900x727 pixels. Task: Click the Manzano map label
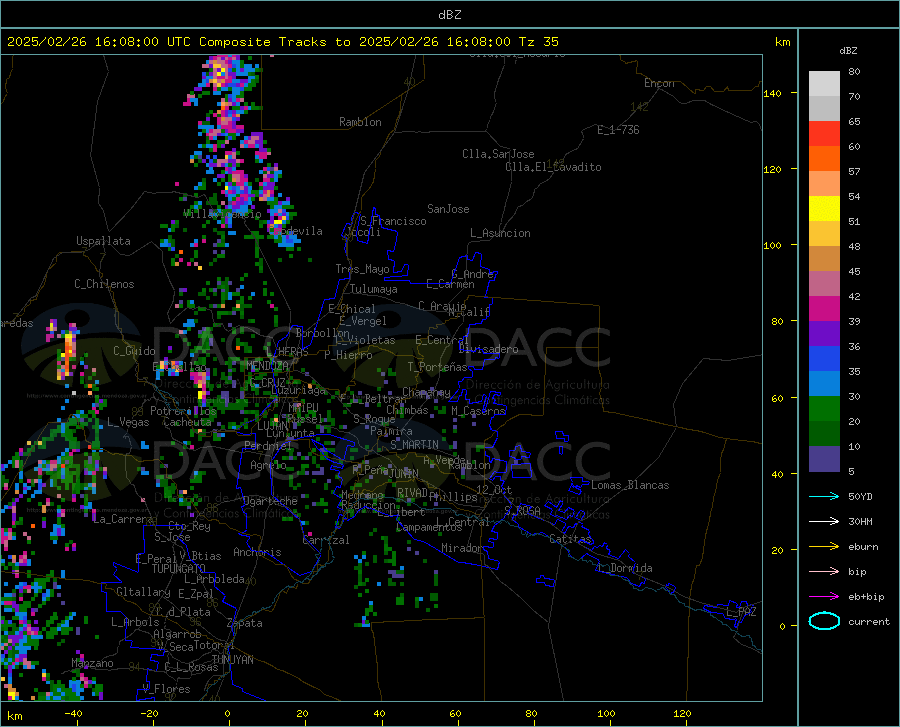[x=92, y=663]
